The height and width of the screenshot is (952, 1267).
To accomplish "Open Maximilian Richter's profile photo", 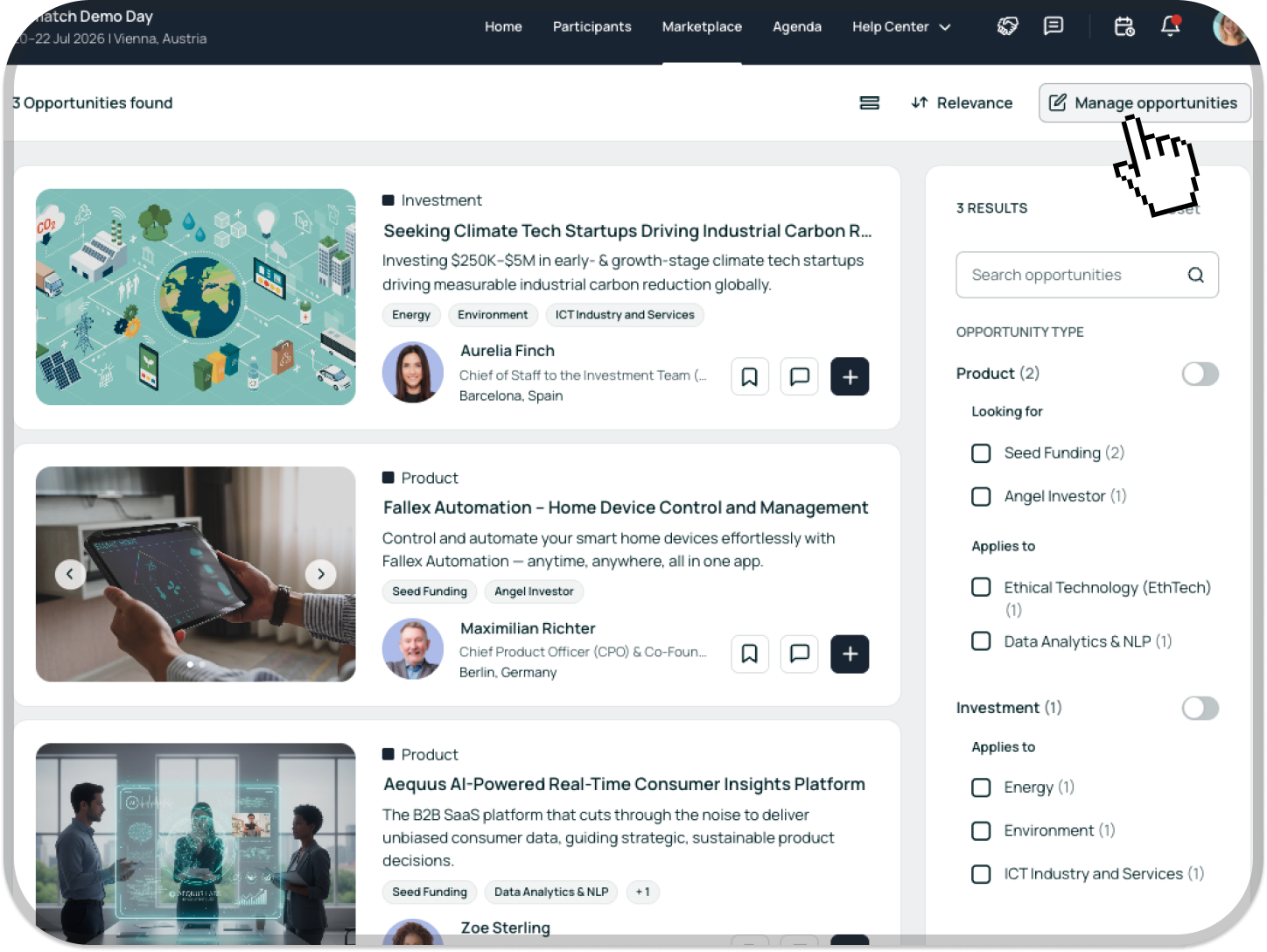I will (x=413, y=649).
